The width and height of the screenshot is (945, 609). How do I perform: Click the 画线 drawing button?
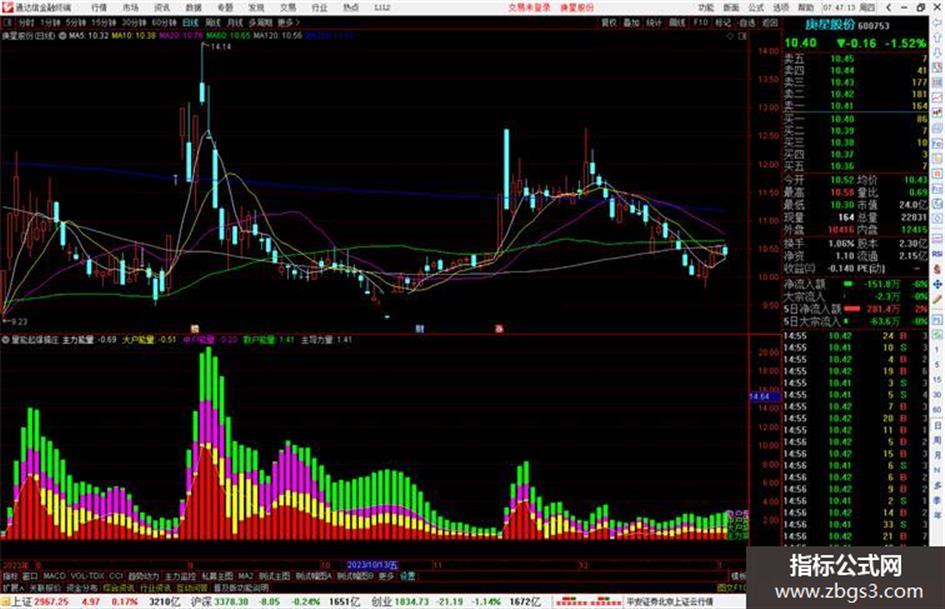click(677, 22)
